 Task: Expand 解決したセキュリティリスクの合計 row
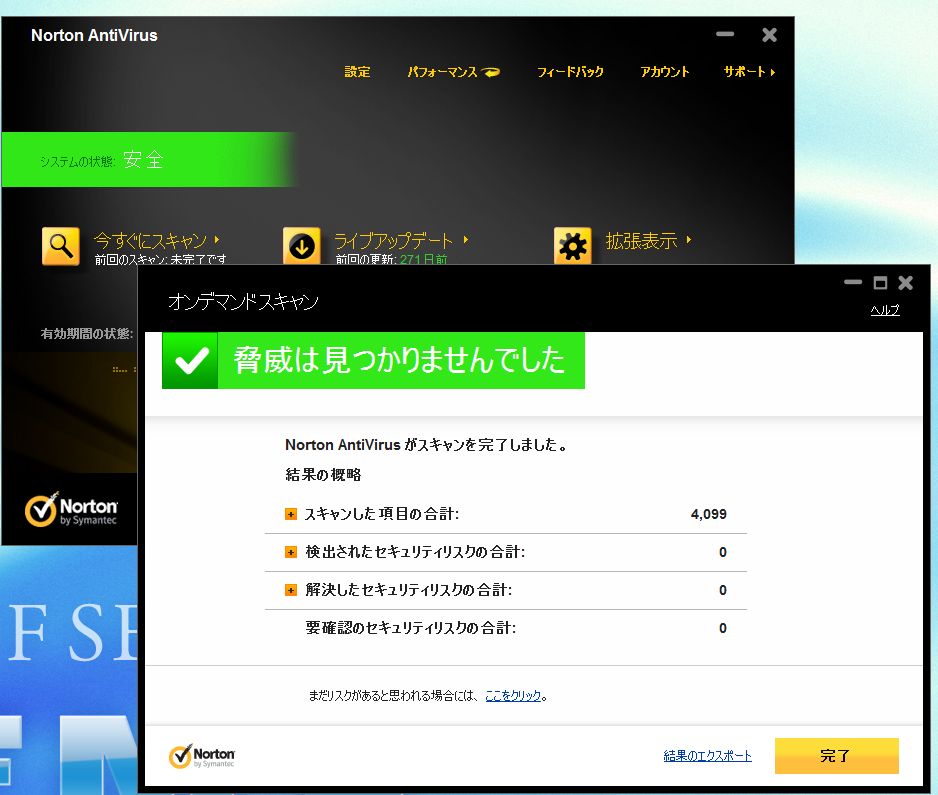pyautogui.click(x=291, y=590)
